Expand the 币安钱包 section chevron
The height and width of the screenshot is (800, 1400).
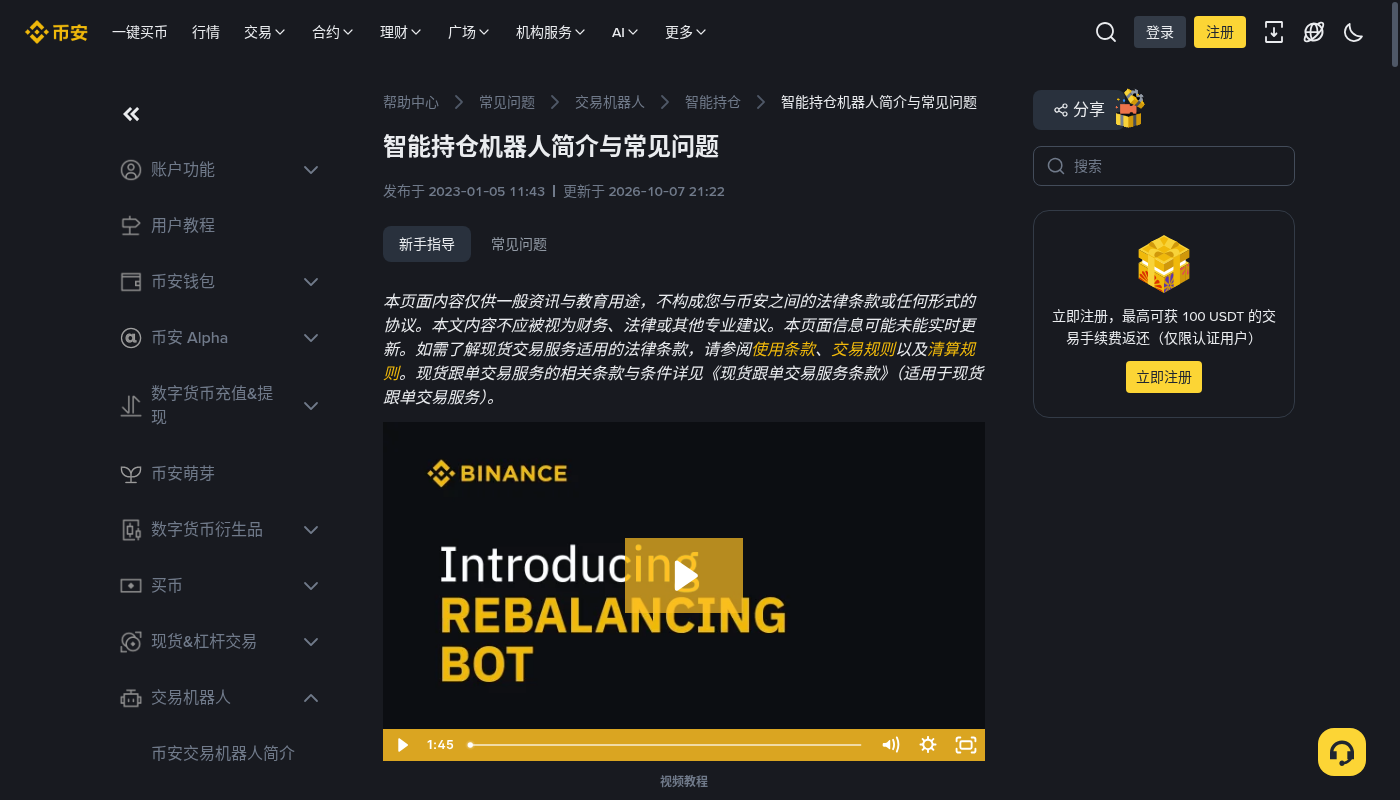(311, 282)
